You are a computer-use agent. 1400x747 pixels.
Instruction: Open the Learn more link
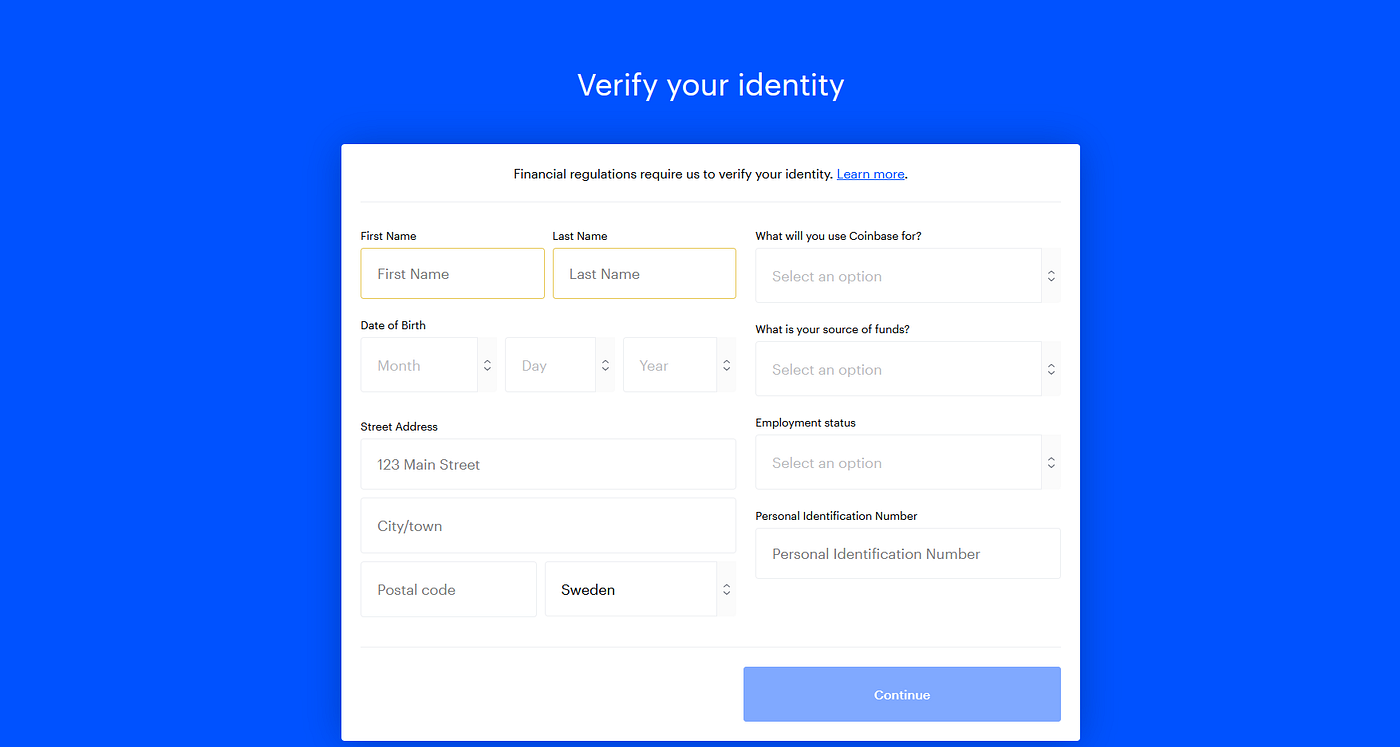click(x=870, y=174)
